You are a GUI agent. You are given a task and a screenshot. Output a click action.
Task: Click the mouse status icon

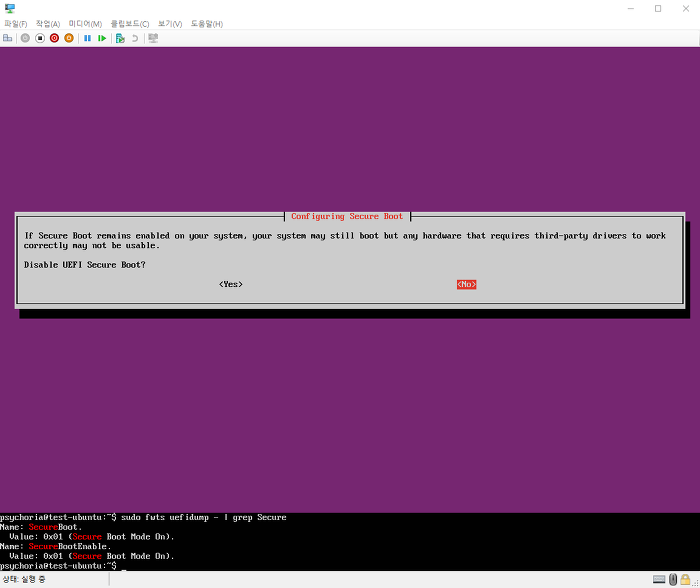click(673, 580)
